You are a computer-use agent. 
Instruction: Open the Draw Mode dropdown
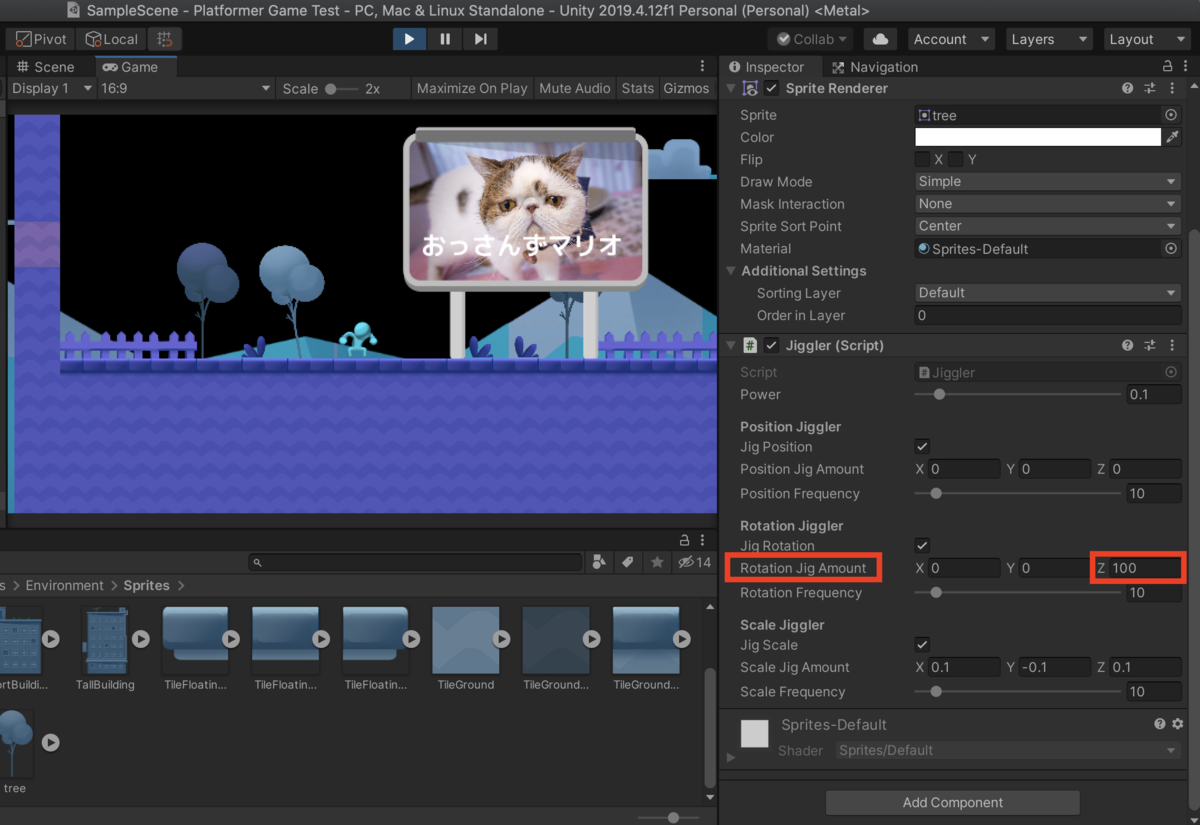tap(1048, 181)
